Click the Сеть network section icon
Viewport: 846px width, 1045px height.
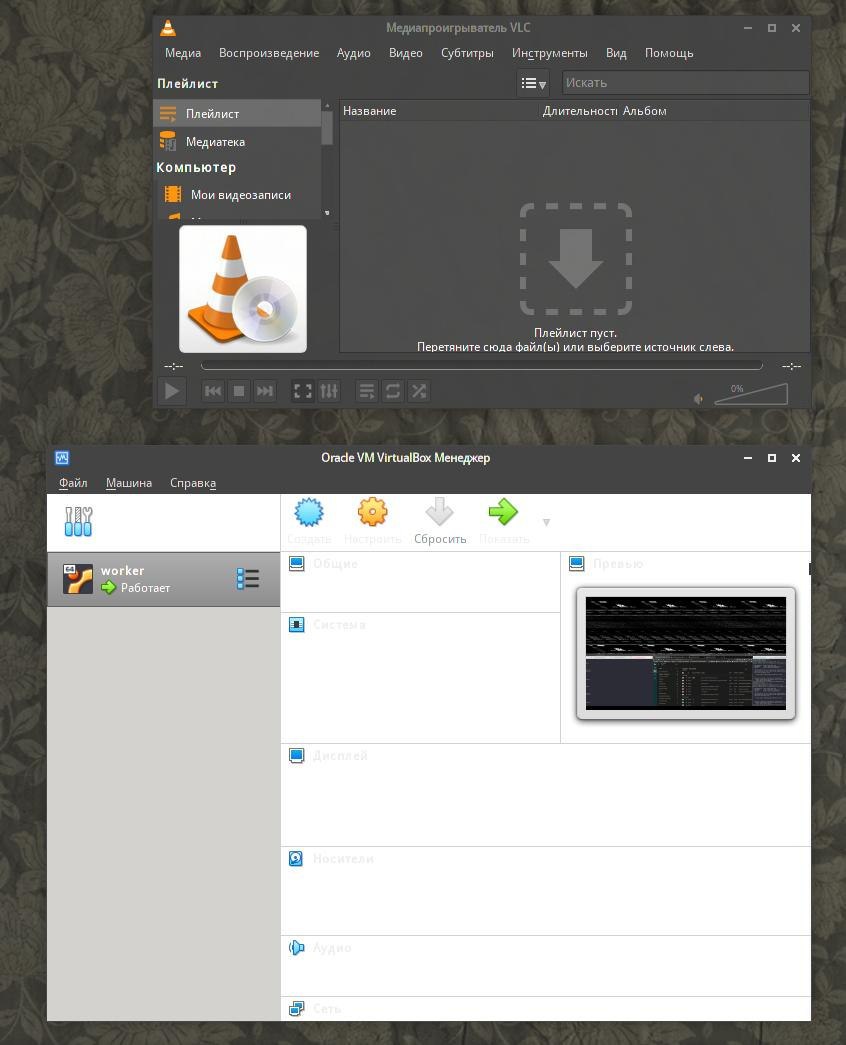[x=297, y=1009]
